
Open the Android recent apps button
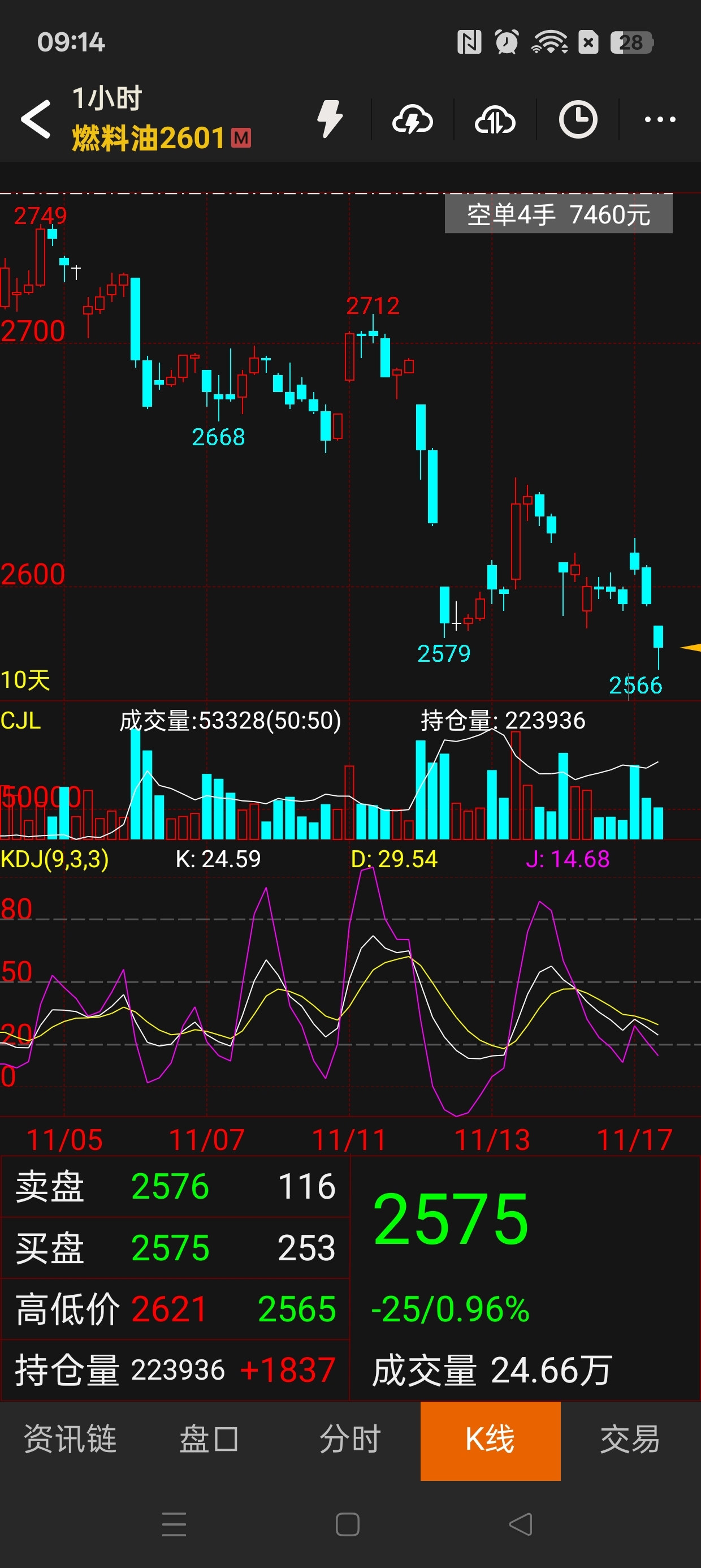174,1524
